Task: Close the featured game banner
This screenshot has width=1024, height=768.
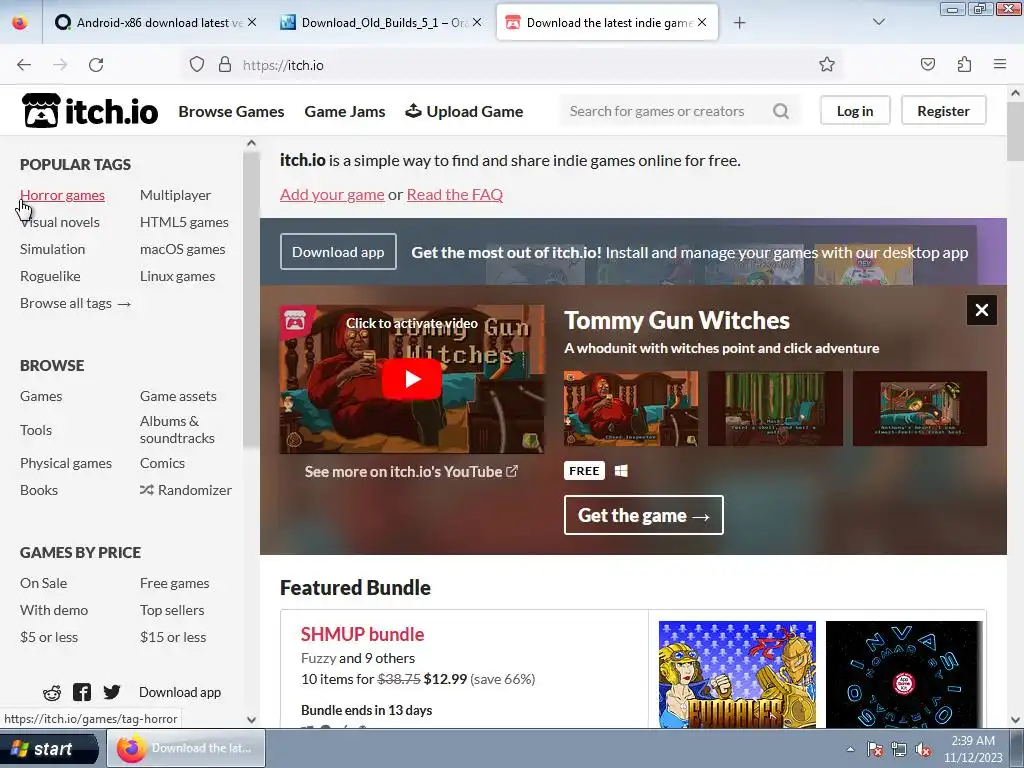Action: (x=981, y=310)
